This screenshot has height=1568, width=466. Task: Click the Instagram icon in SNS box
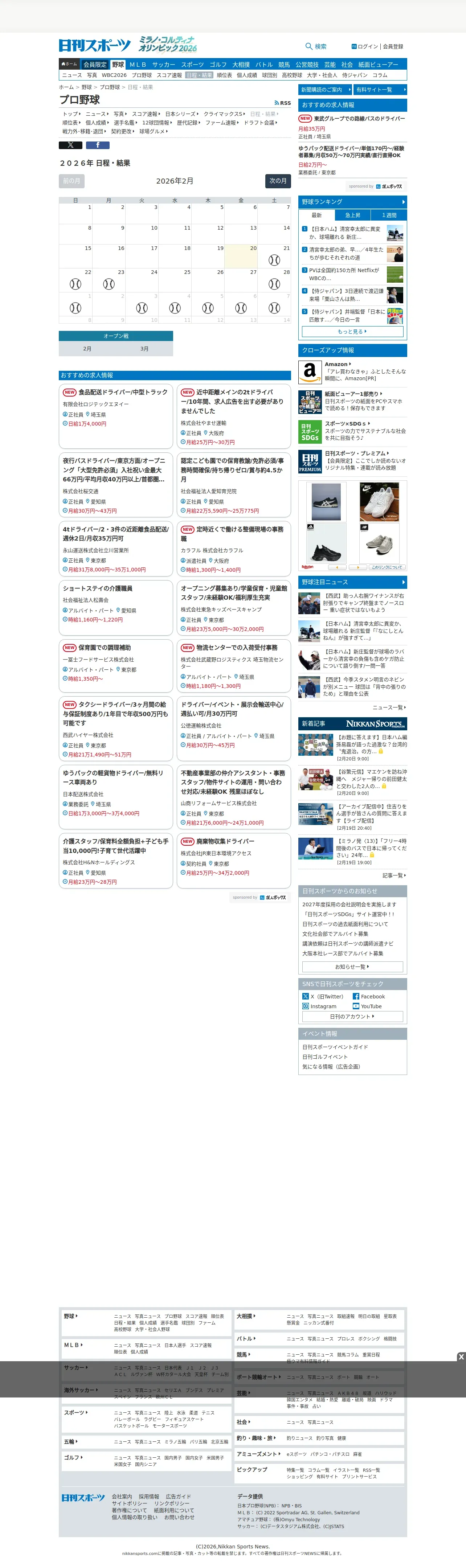(x=306, y=1006)
